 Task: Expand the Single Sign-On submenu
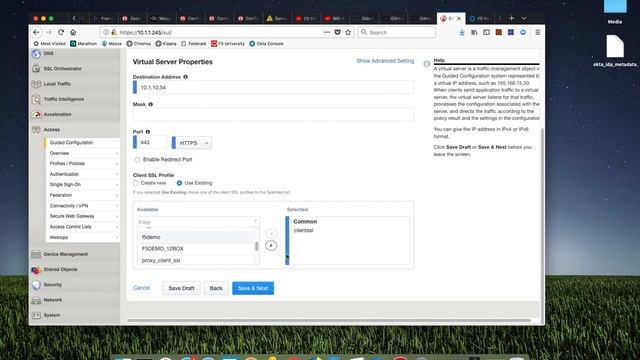tap(116, 184)
